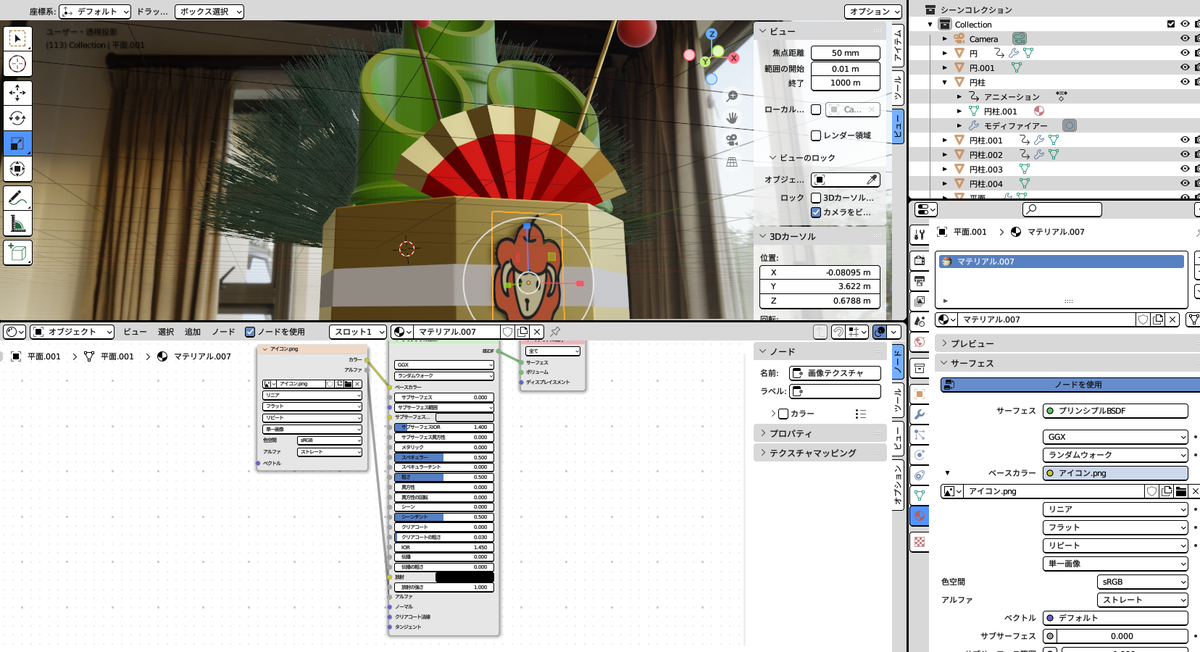The width and height of the screenshot is (1200, 652).
Task: Open the ノード menu in node editor
Action: [223, 331]
